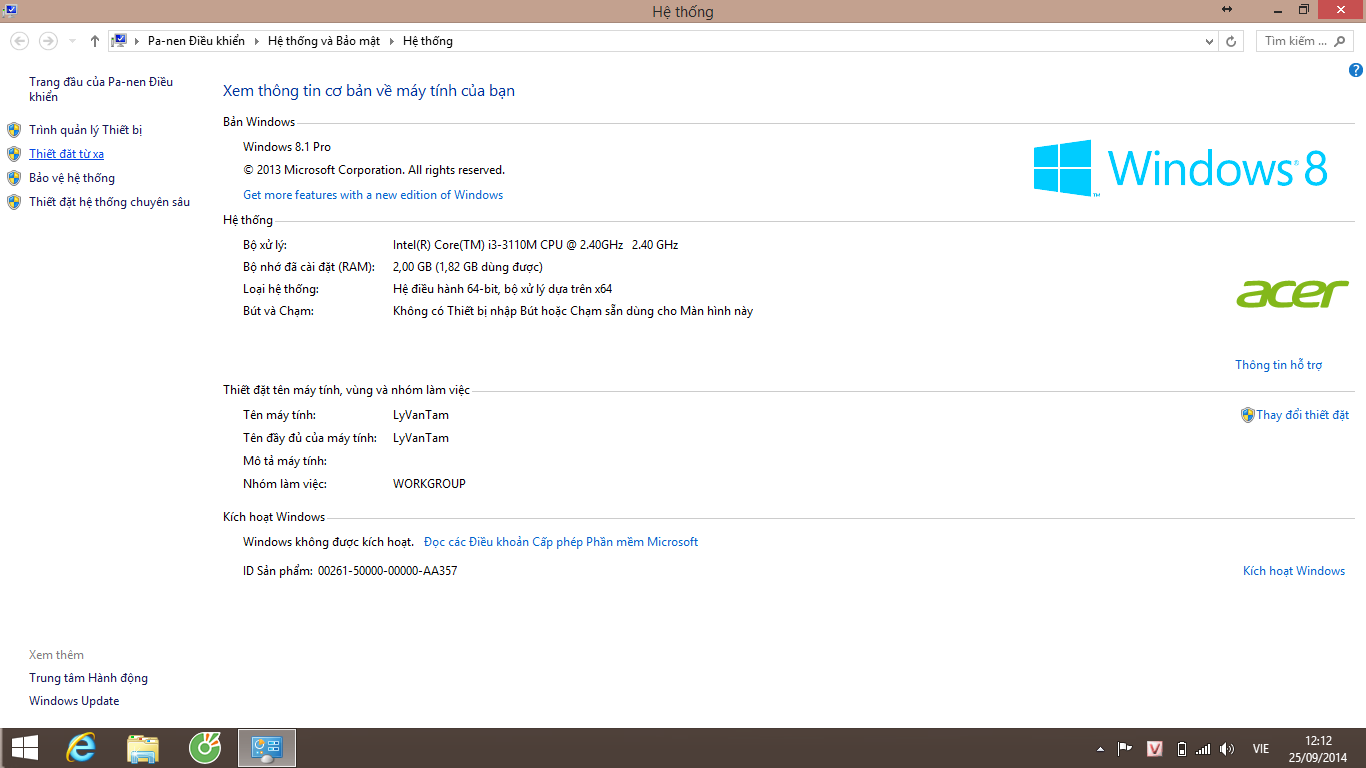Click the volume speaker tray icon
Screen dimensions: 1366x768
1228,749
